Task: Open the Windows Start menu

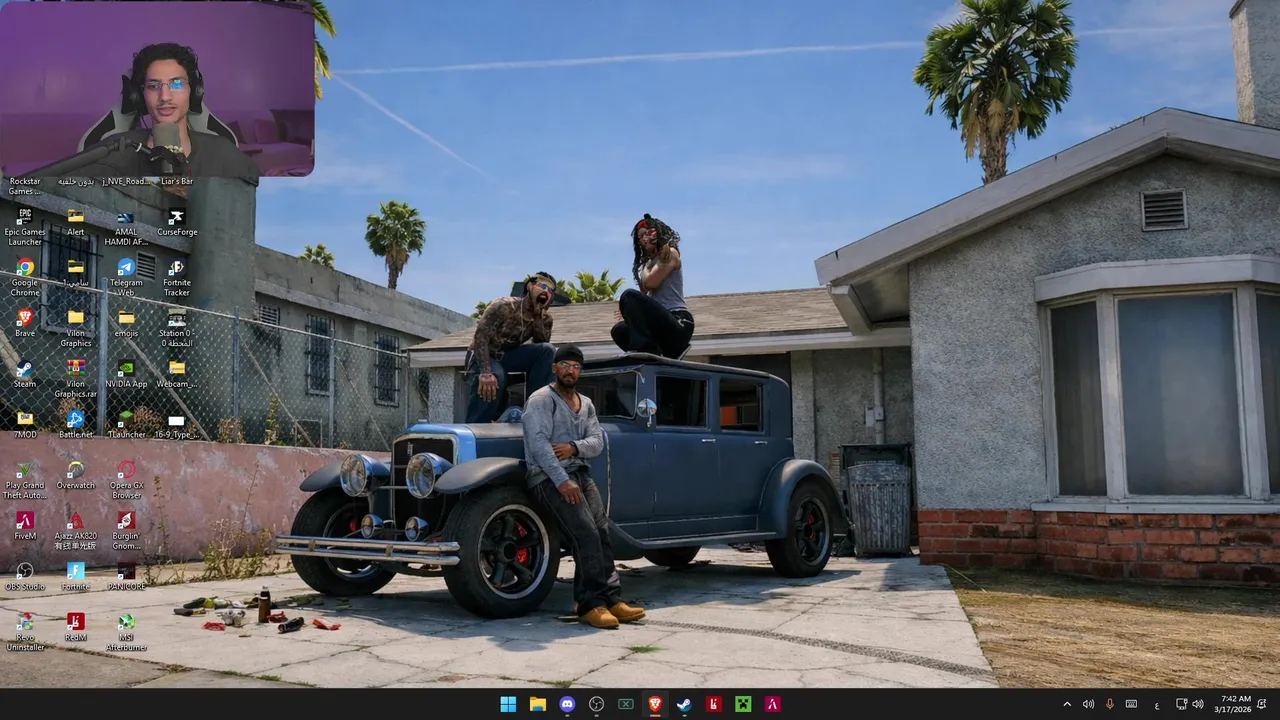Action: coord(508,704)
